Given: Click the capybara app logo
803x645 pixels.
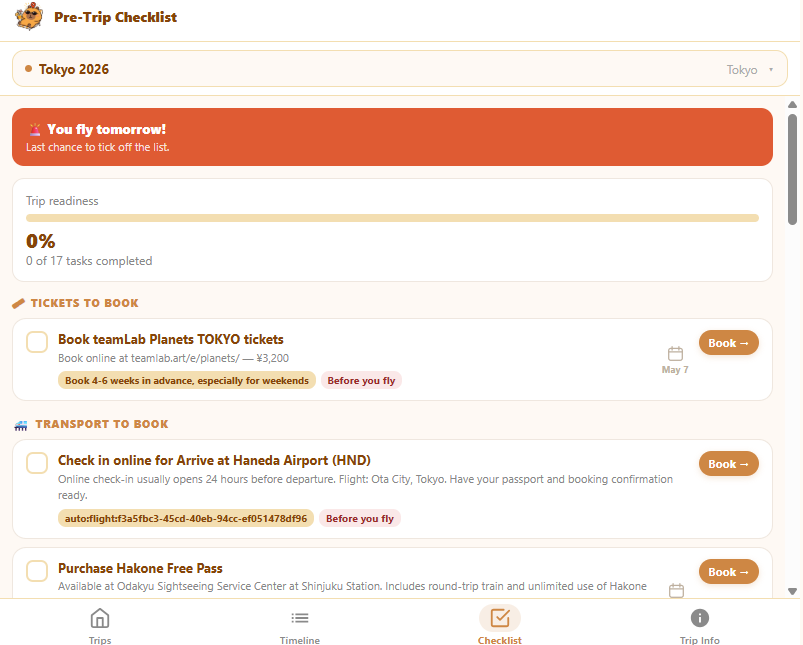Looking at the screenshot, I should [x=29, y=16].
